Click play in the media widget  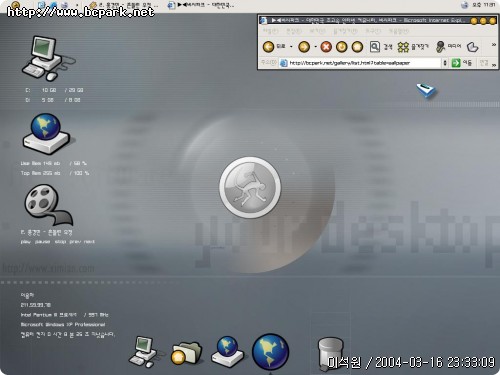coord(25,242)
